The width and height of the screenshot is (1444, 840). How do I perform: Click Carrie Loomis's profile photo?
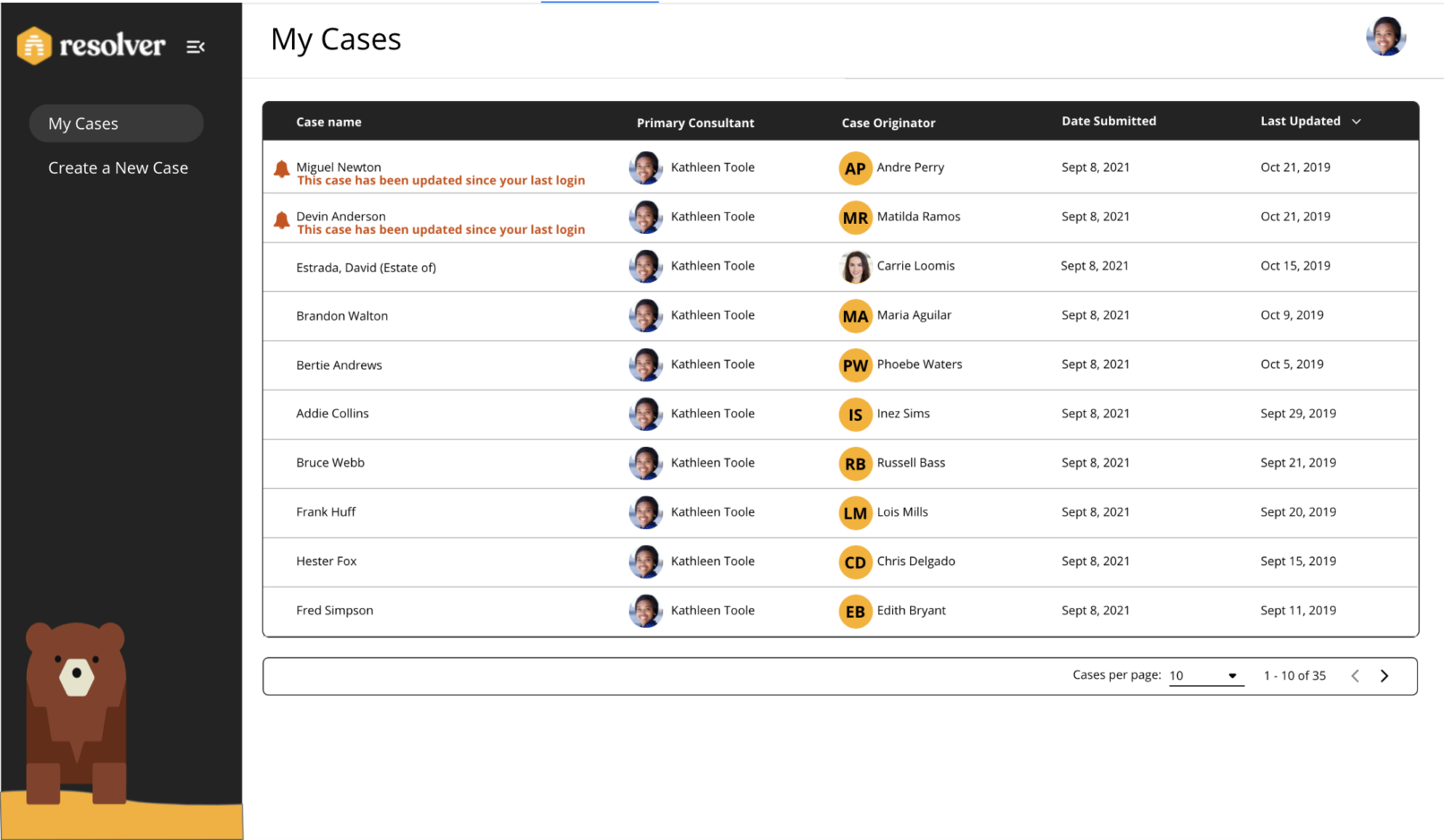tap(855, 267)
